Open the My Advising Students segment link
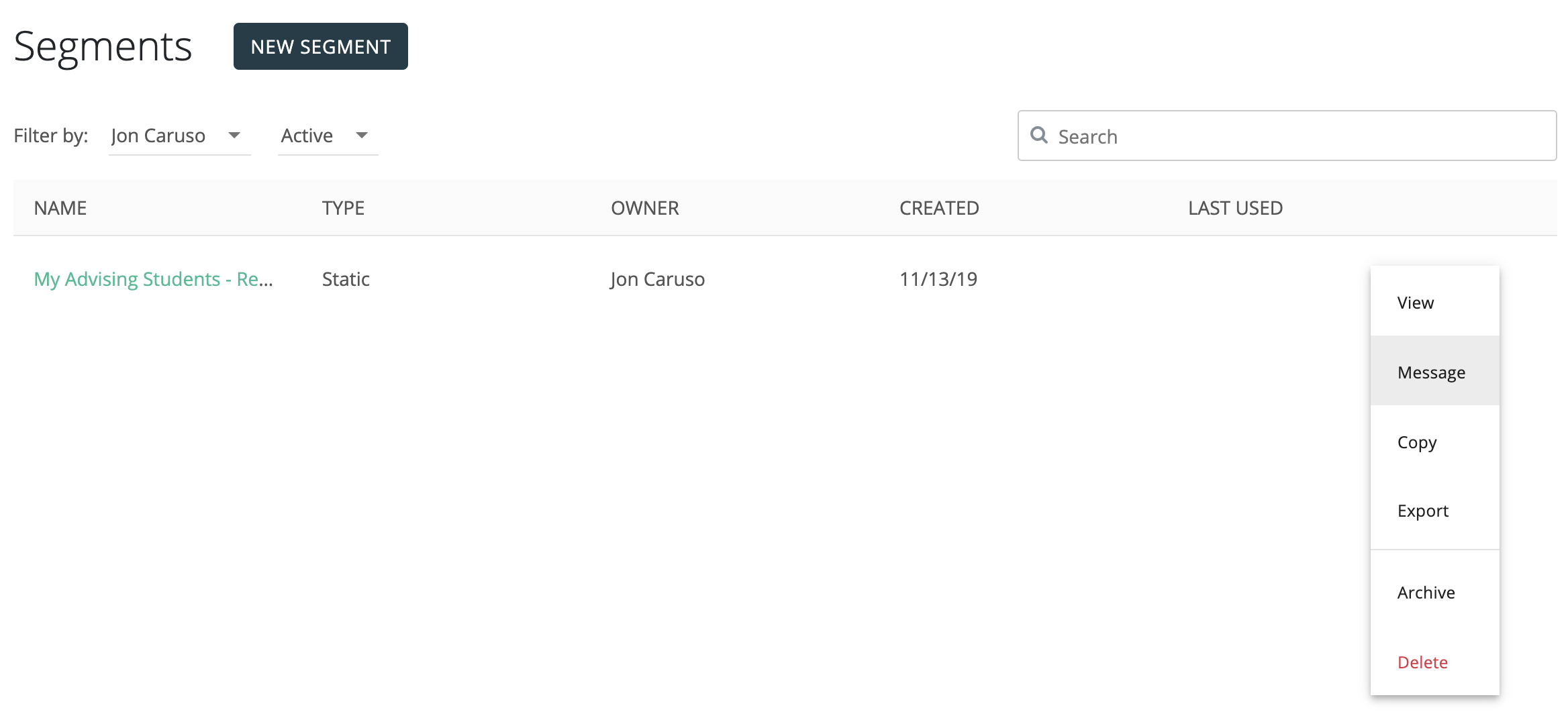 point(153,279)
